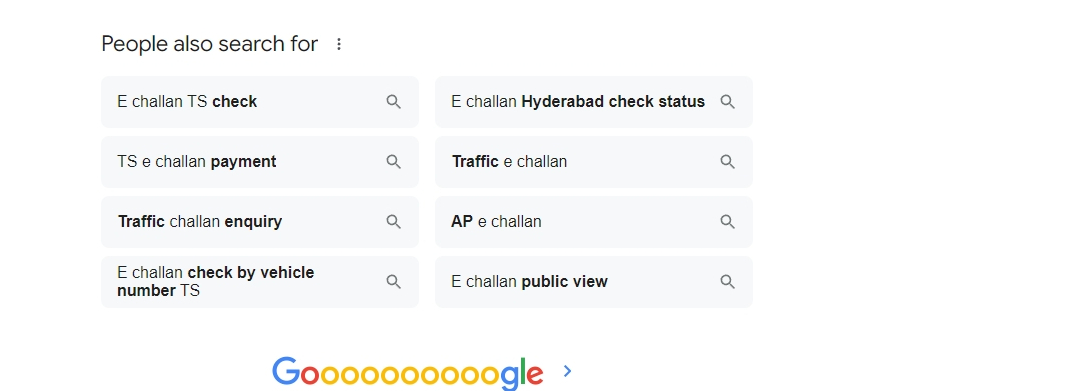Go to next results page using the blue chevron

(x=567, y=371)
